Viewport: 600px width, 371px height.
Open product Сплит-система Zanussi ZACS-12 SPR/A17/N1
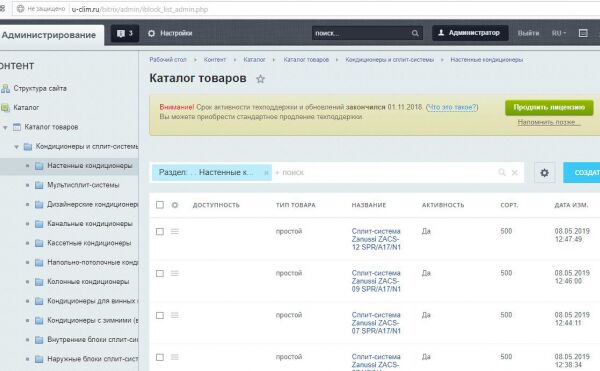coord(376,239)
